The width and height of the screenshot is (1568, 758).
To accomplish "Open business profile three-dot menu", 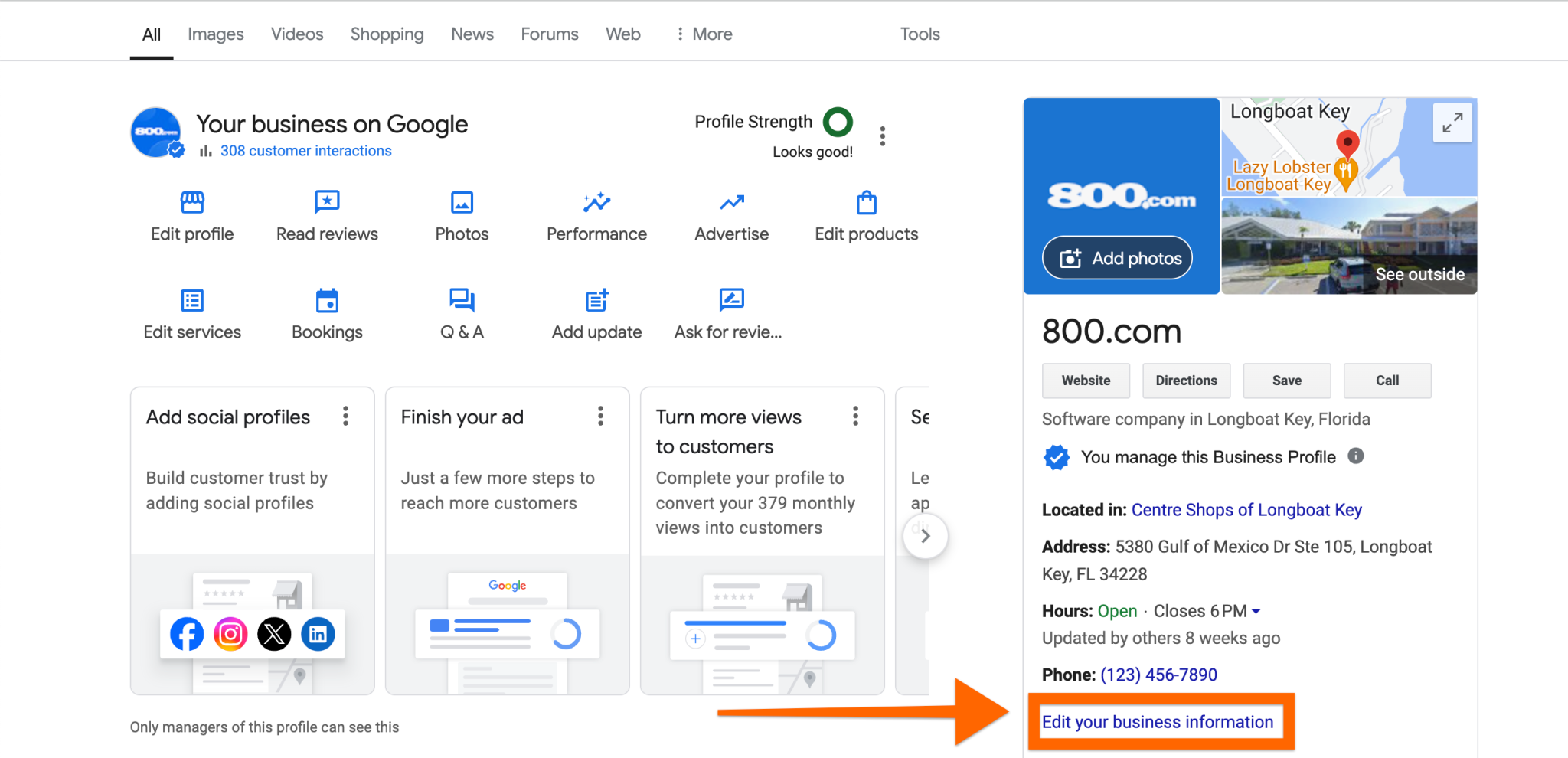I will [883, 136].
